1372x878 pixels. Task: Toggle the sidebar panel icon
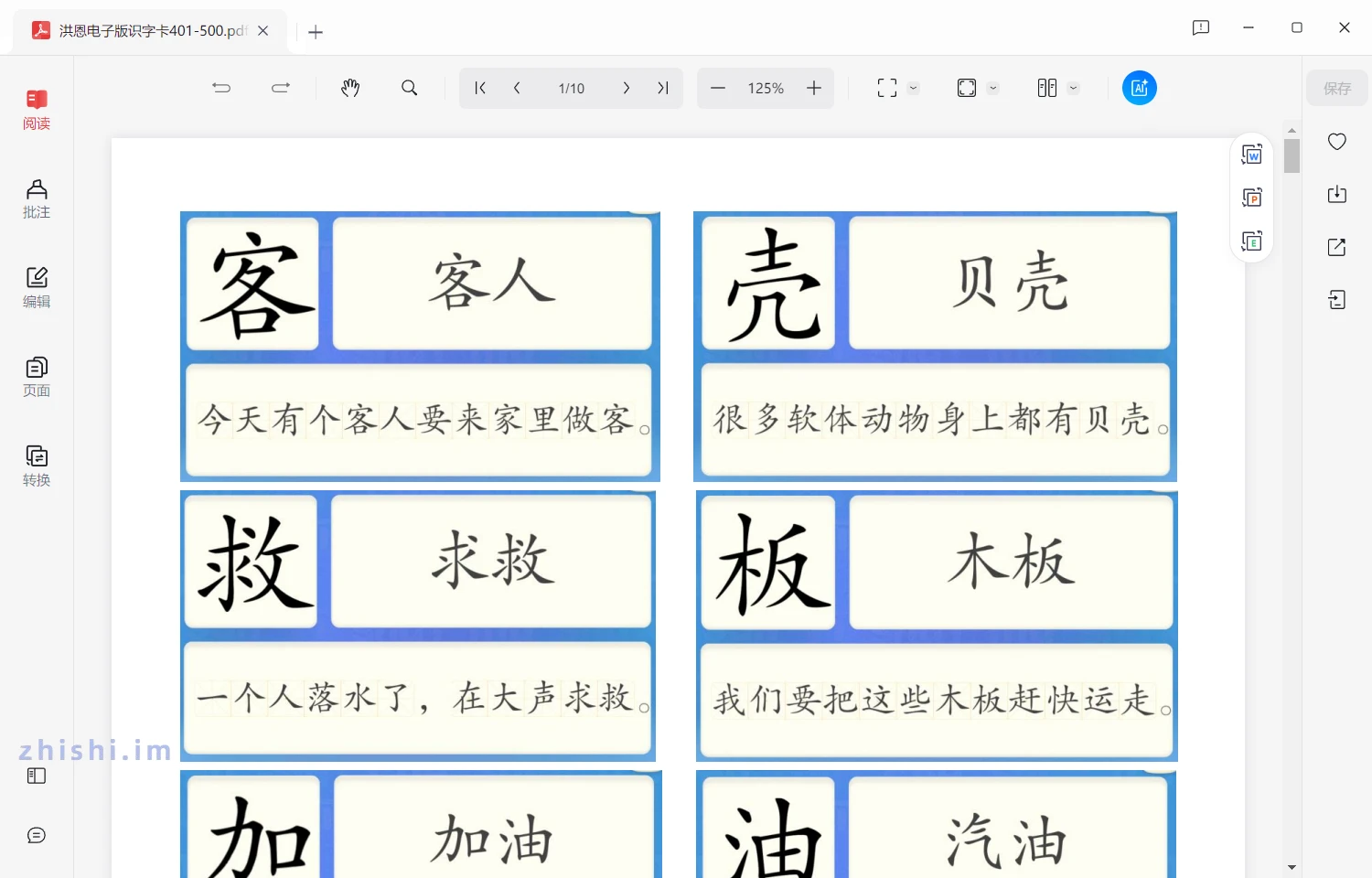click(37, 776)
